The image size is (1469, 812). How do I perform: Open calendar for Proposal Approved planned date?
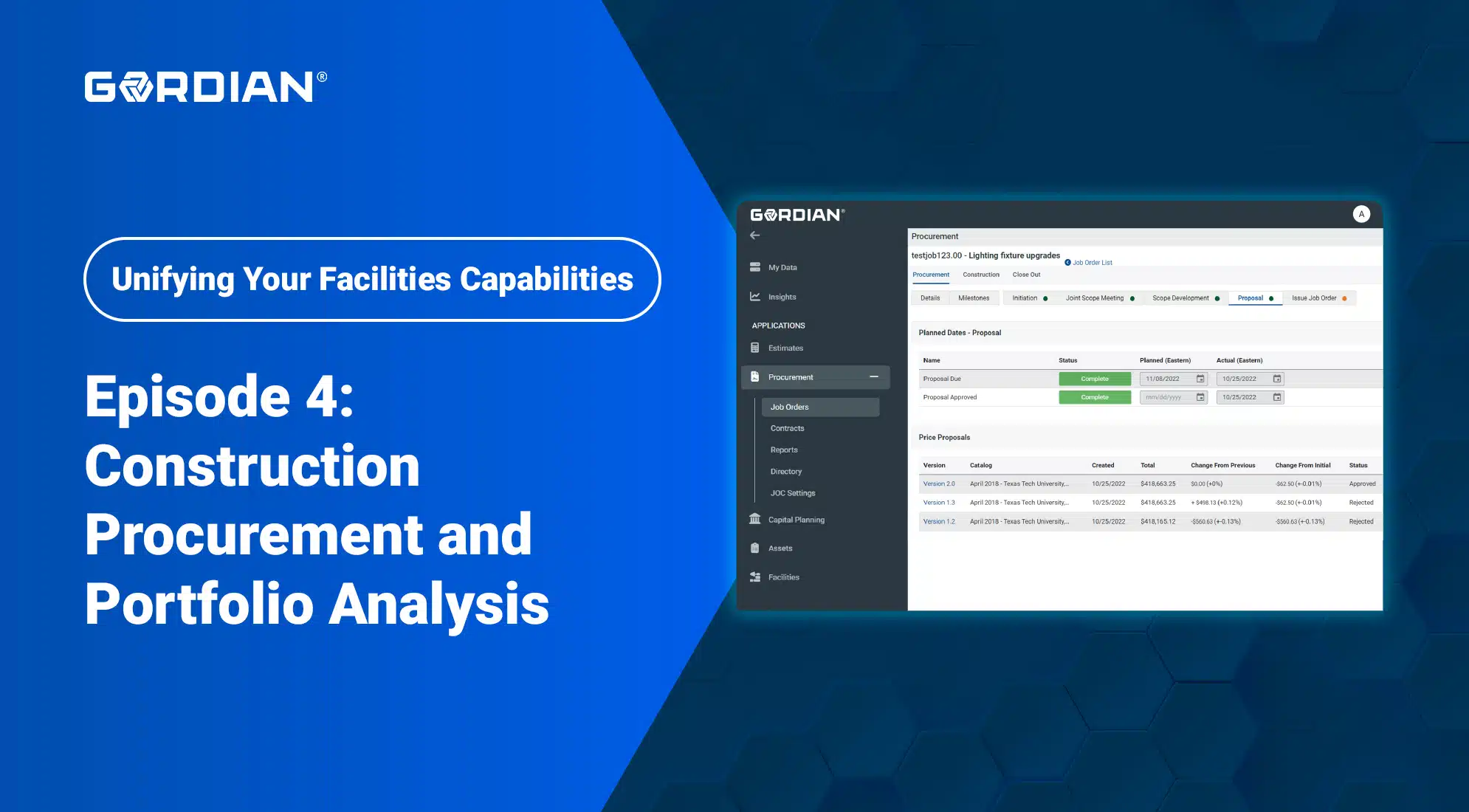[1200, 397]
